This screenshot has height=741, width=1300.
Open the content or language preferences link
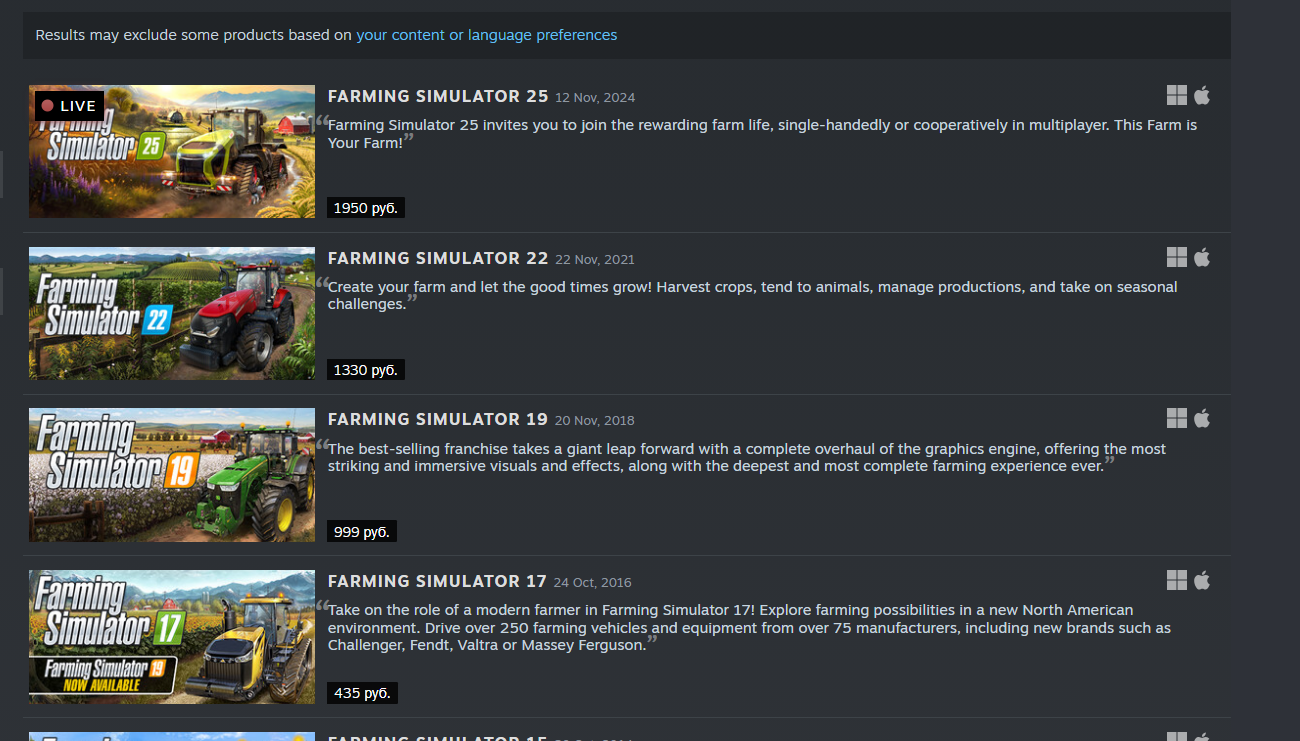click(487, 35)
